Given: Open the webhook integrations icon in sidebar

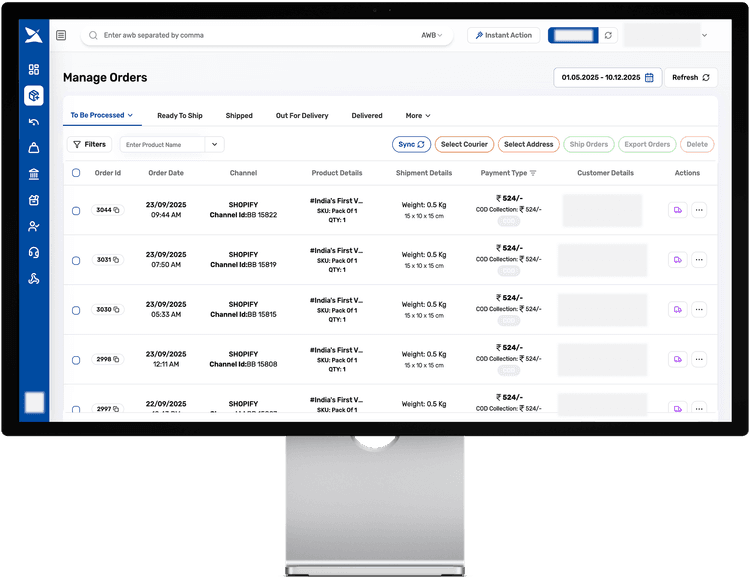Looking at the screenshot, I should 33,278.
